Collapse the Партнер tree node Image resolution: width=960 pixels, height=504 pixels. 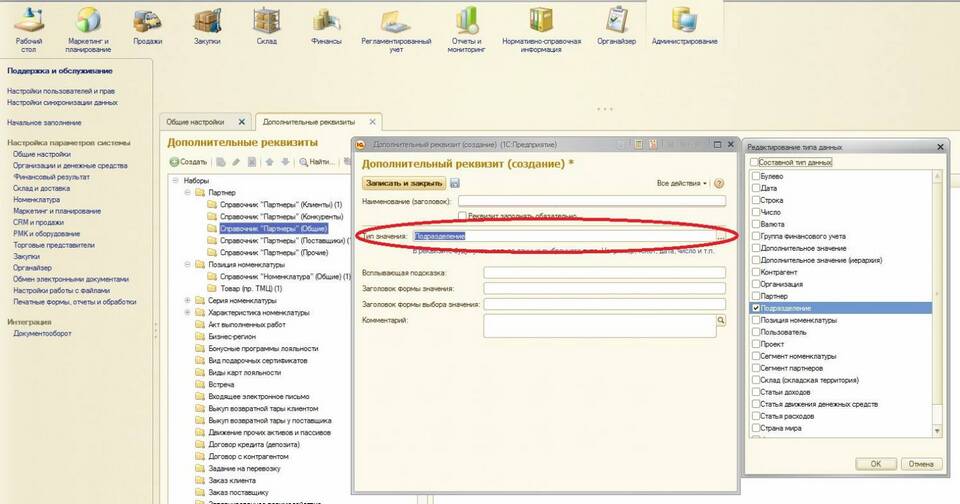(x=188, y=192)
